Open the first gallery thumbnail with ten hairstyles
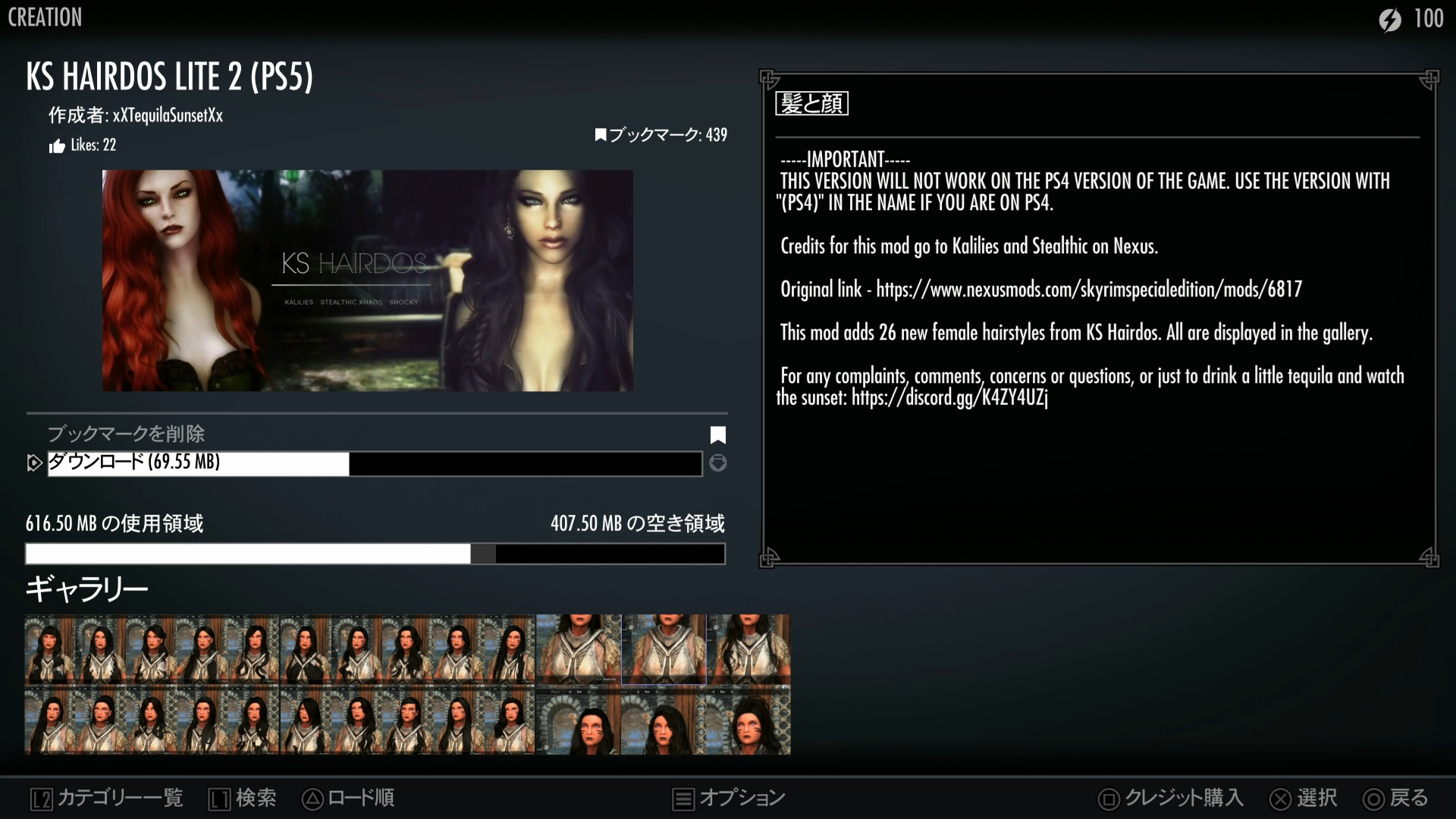 point(152,684)
